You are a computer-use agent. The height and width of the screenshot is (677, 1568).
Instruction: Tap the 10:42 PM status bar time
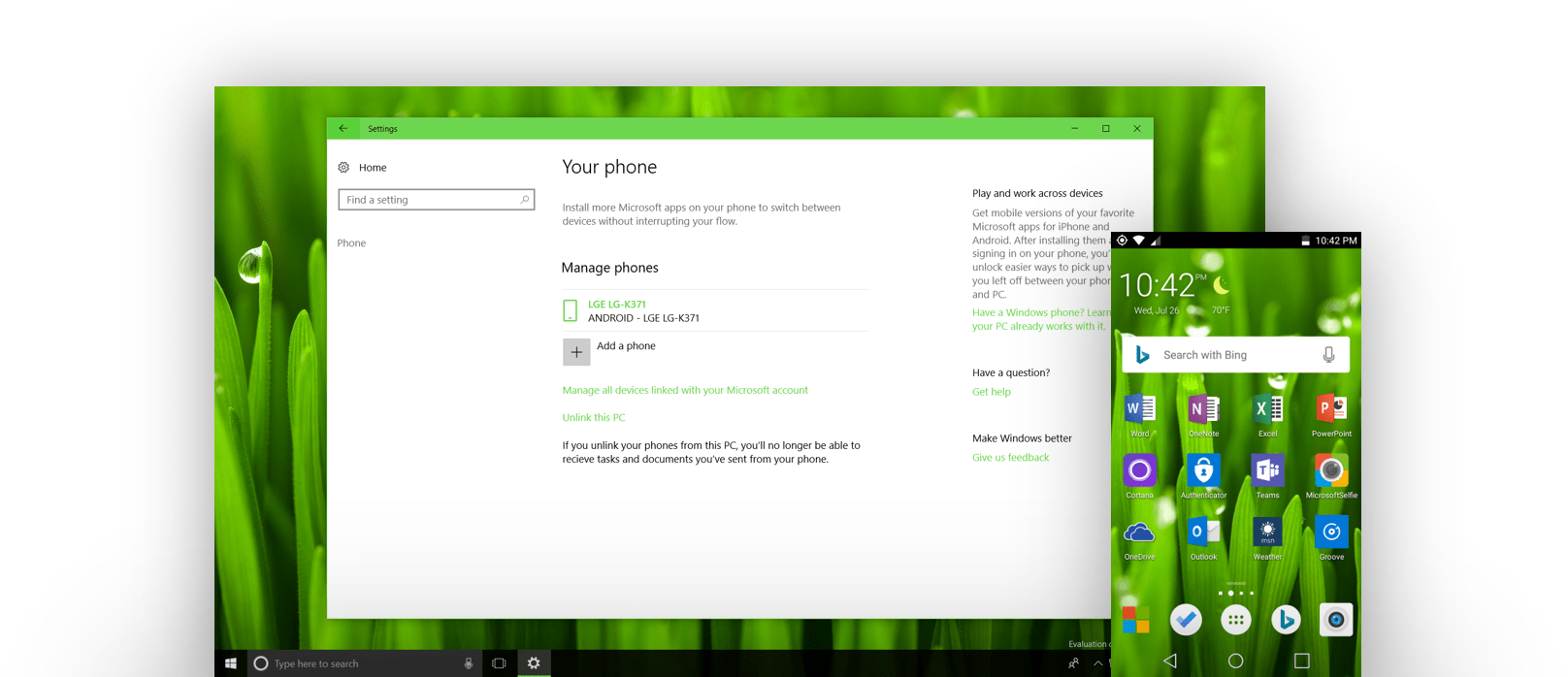1336,241
